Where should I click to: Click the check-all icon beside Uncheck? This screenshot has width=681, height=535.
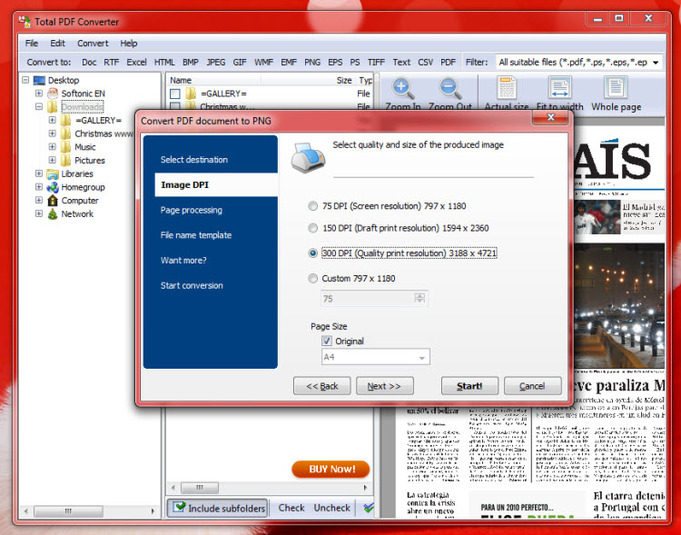click(368, 507)
